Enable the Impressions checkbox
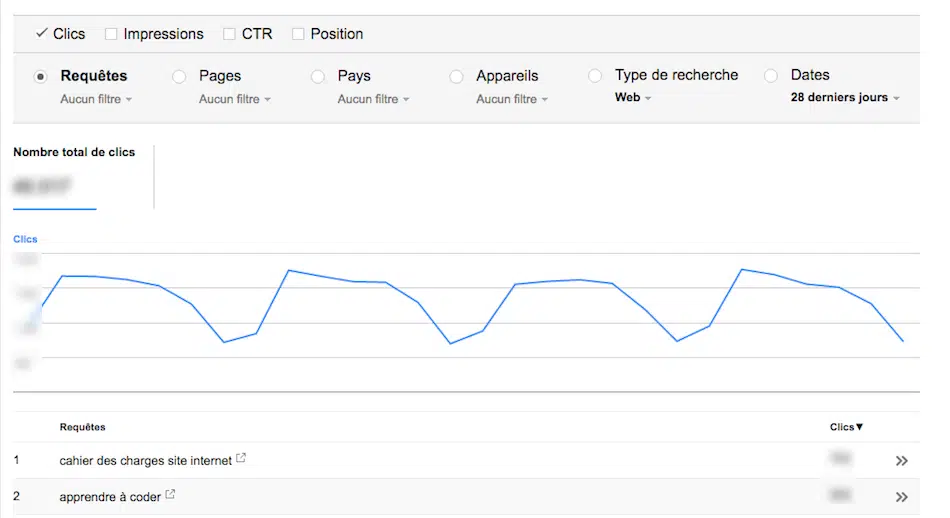This screenshot has height=518, width=950. (x=111, y=34)
